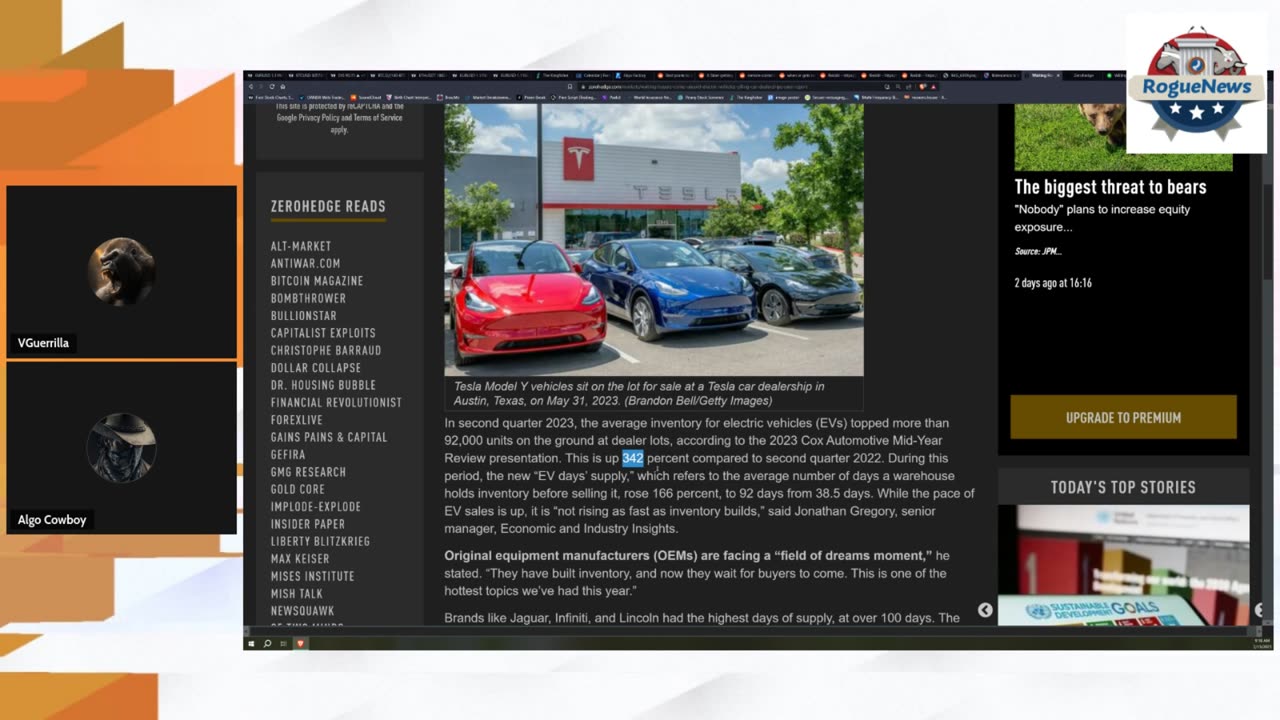The height and width of the screenshot is (720, 1280).
Task: Click '2 days ago at 16:16' timestamp
Action: click(x=1053, y=283)
